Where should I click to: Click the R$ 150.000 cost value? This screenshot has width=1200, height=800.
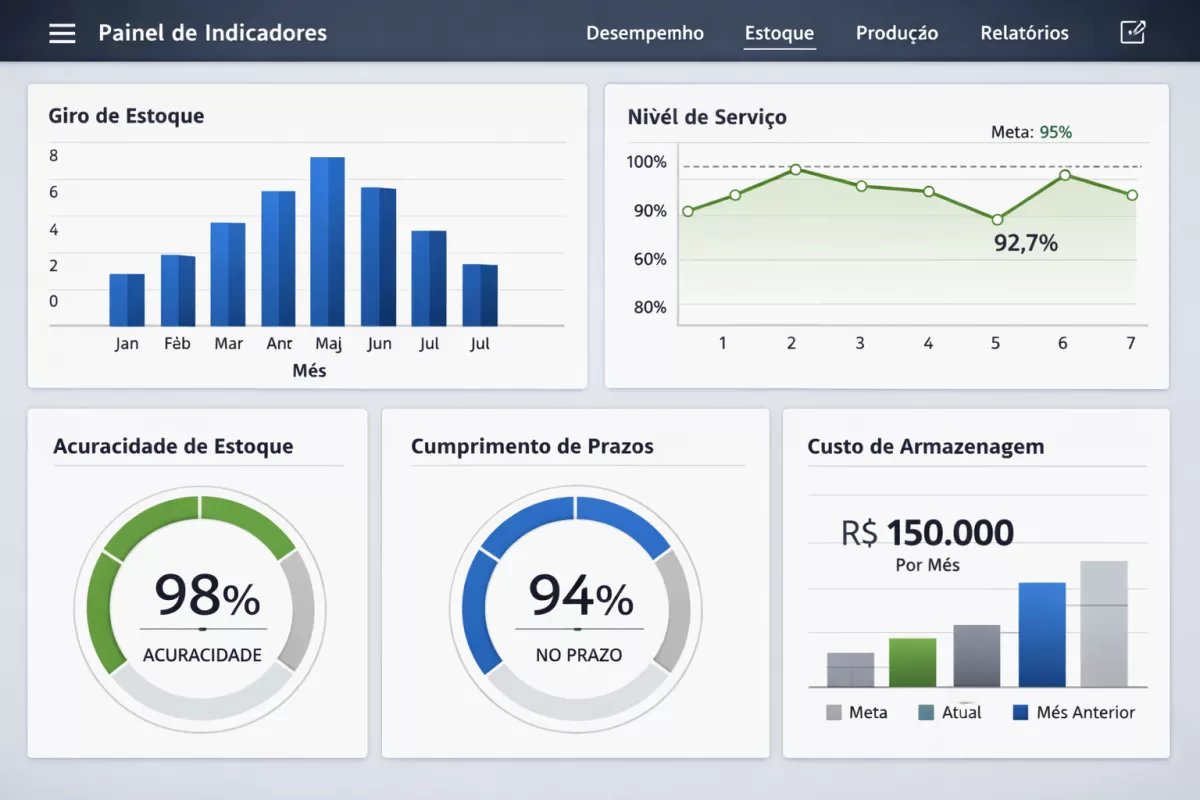tap(927, 533)
